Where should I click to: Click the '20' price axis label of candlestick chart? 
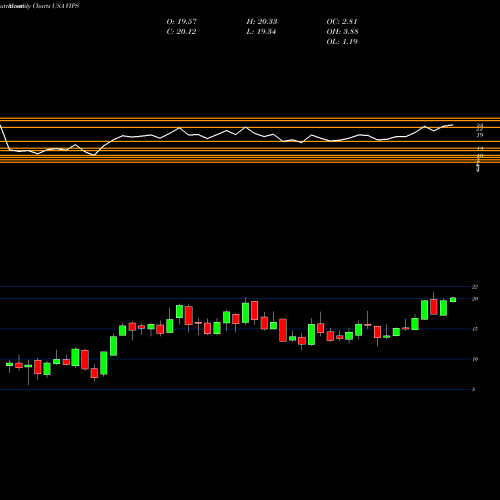pyautogui.click(x=475, y=299)
